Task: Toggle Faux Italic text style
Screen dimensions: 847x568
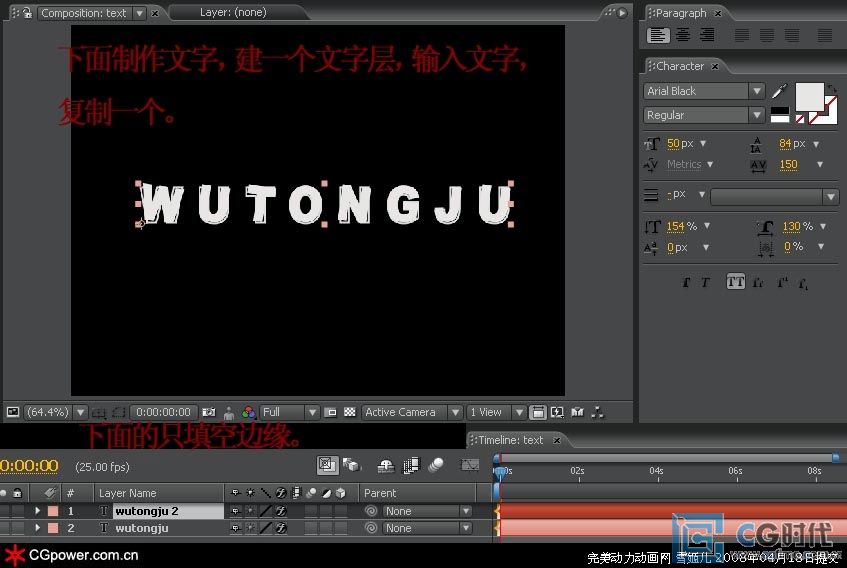Action: [705, 282]
